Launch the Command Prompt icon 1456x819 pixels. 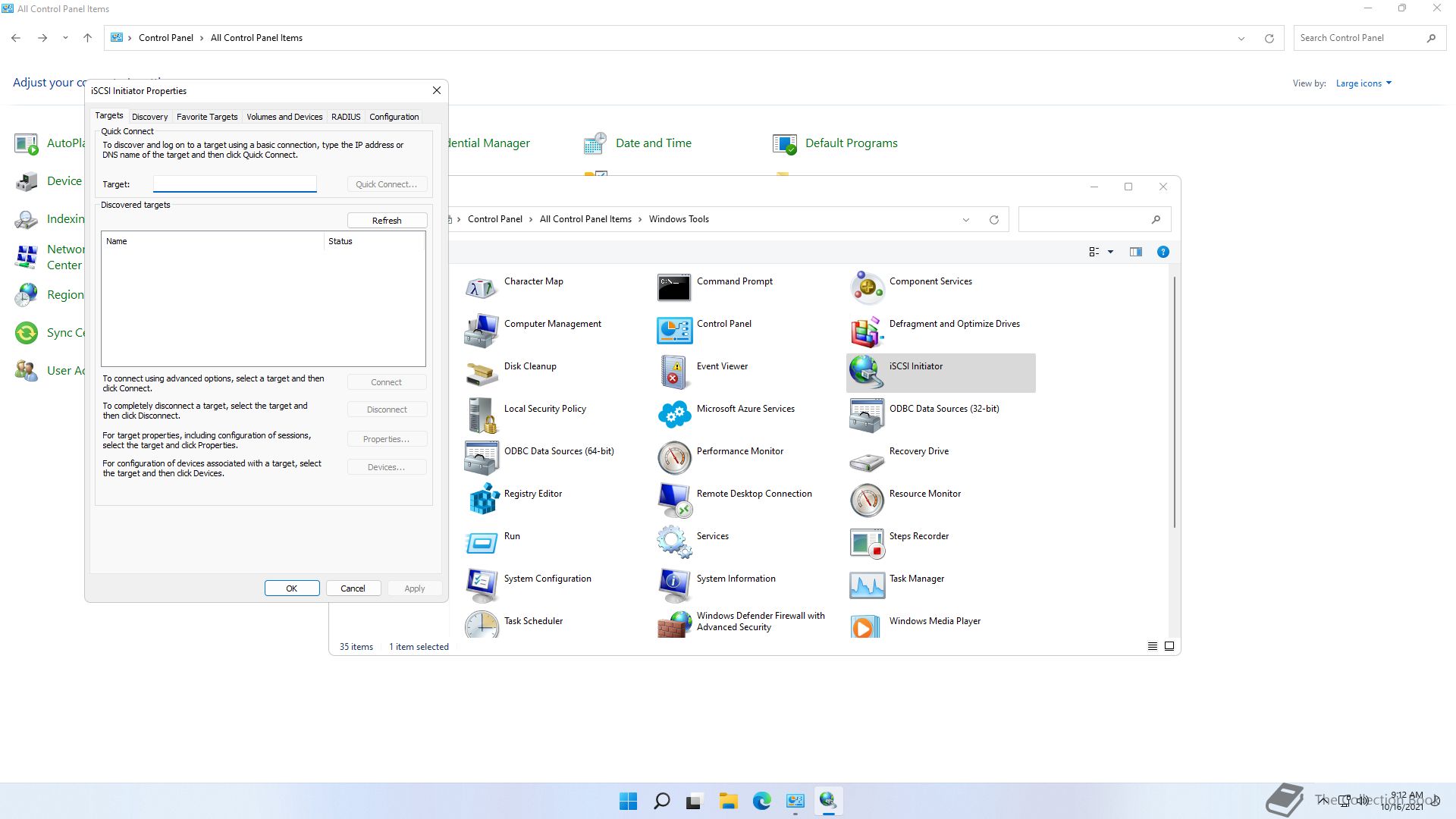point(674,288)
